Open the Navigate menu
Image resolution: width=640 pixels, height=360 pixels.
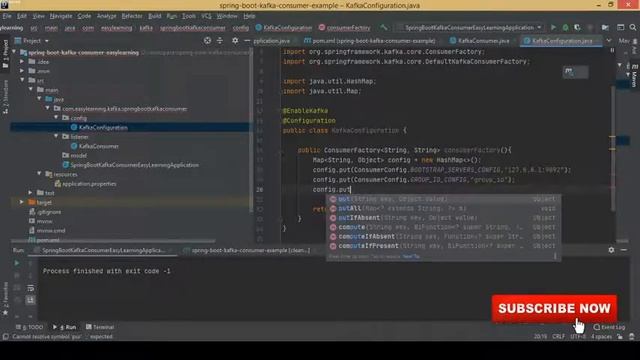[61, 16]
